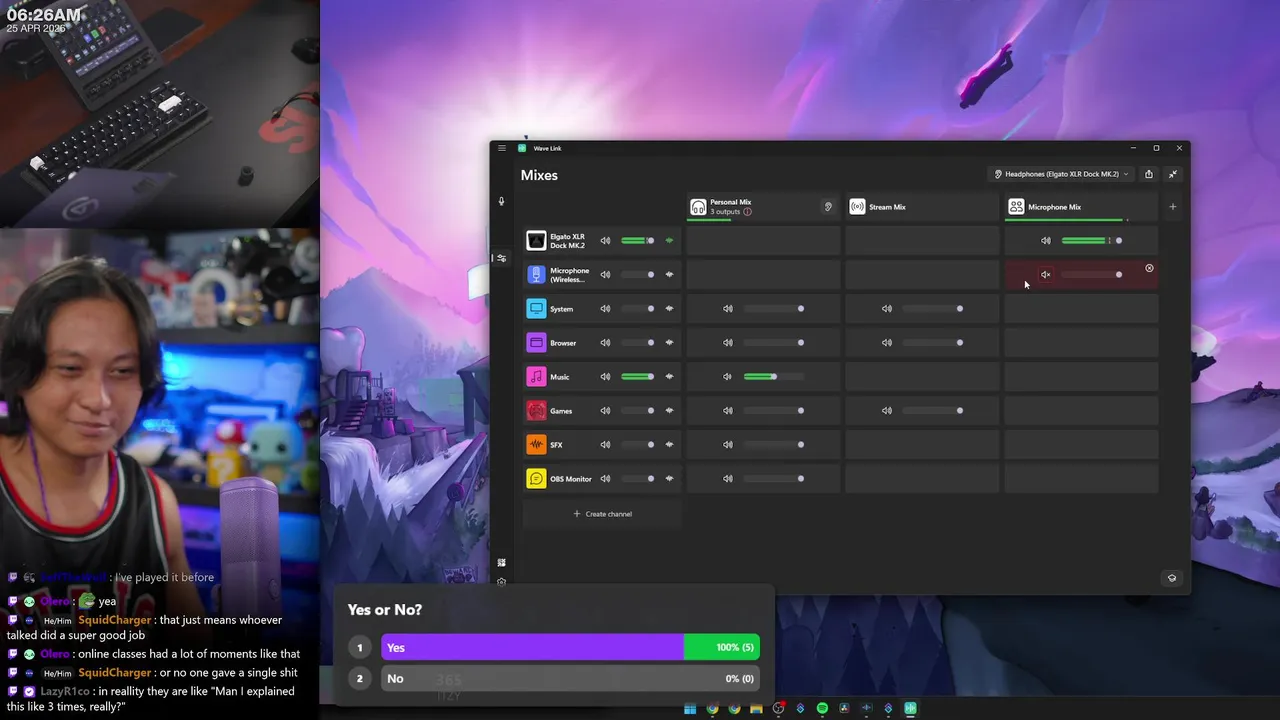Add a new mix with the plus button

point(1173,207)
